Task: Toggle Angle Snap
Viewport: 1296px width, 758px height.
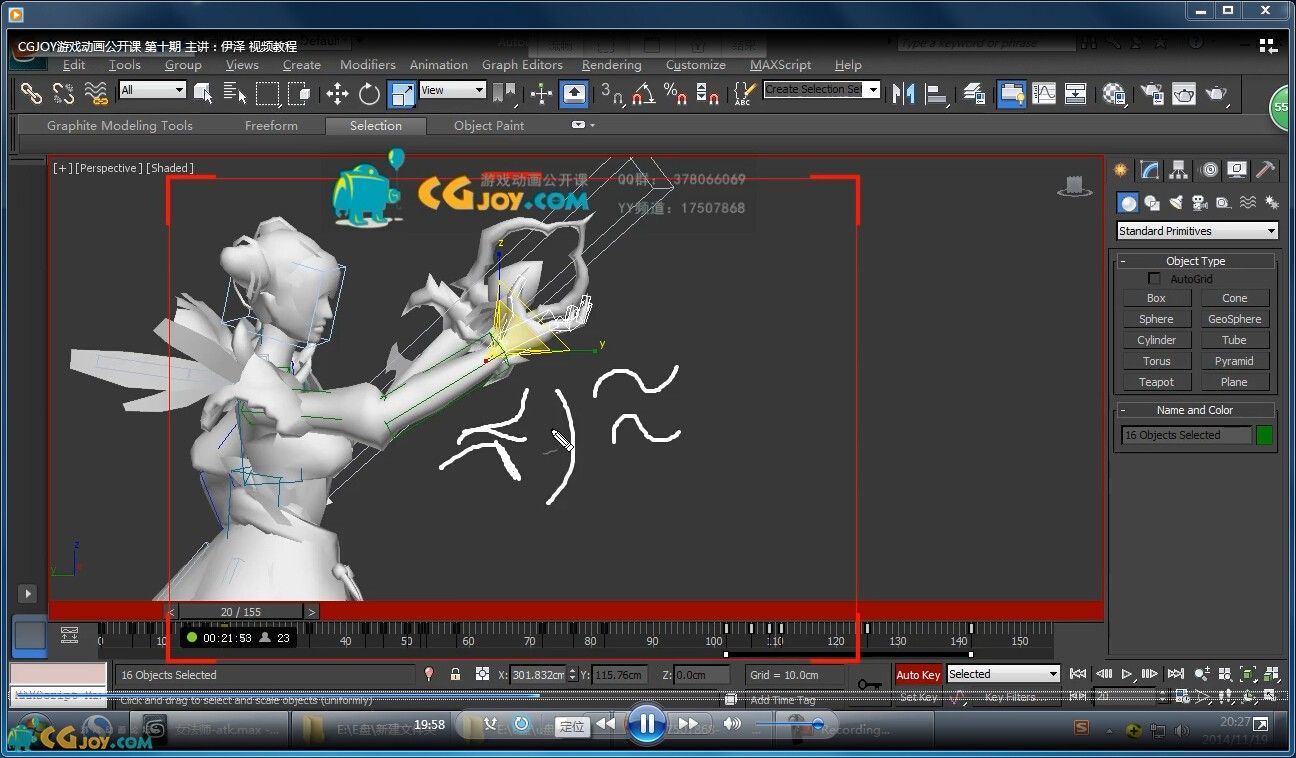Action: tap(643, 93)
